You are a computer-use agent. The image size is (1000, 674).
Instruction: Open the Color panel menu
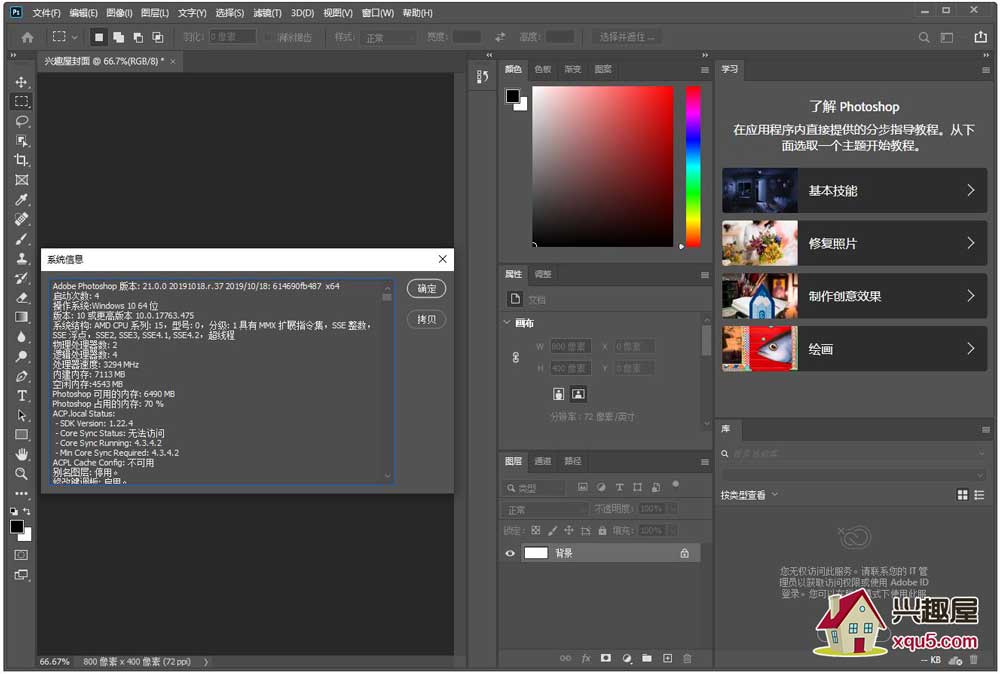tap(704, 70)
